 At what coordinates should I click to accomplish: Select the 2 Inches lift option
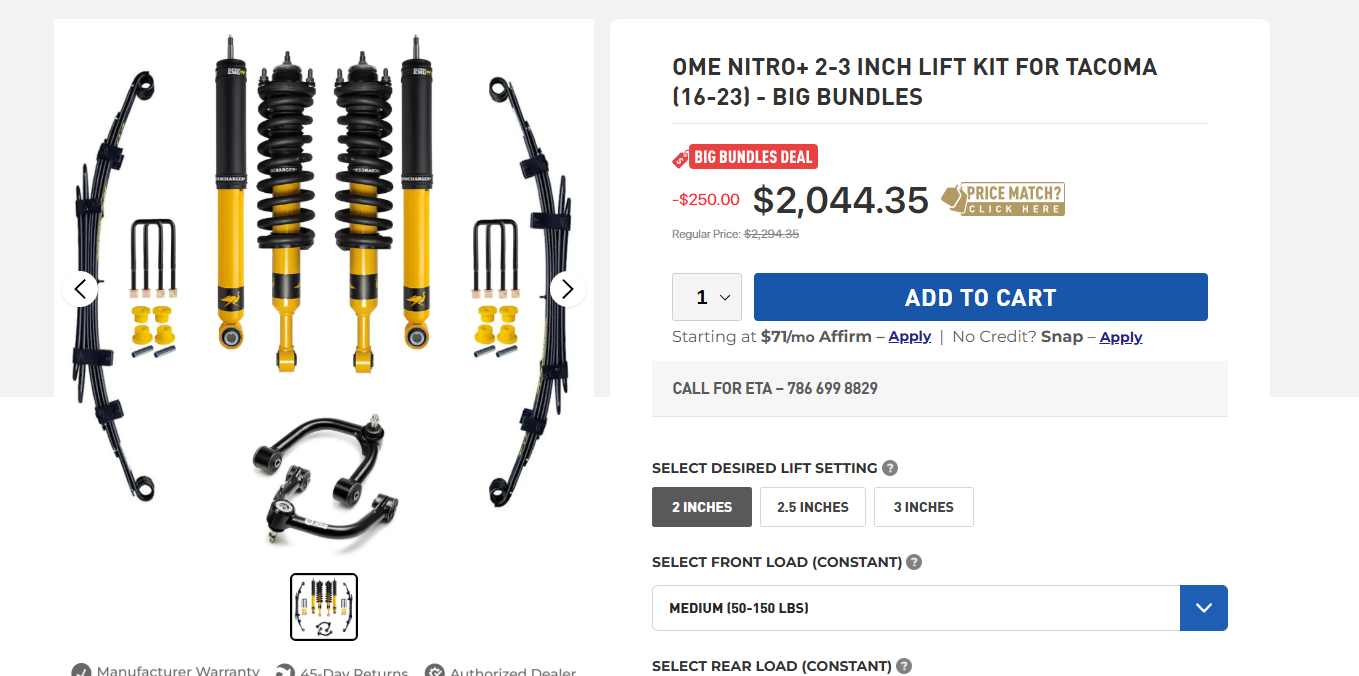pos(702,507)
